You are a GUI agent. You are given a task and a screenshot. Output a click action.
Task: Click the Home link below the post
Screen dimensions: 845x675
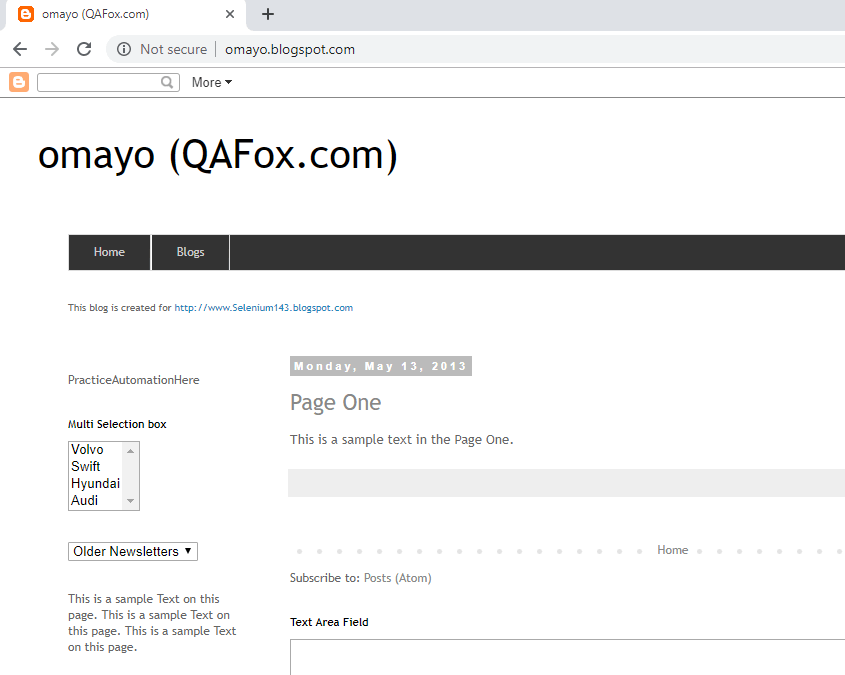[673, 550]
